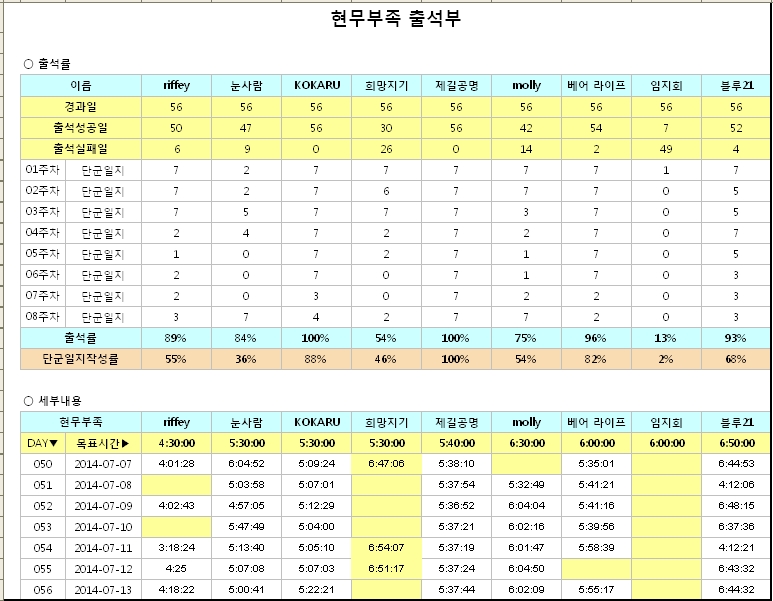Select day number 056 cell
Viewport: 773px width, 601px height.
43,589
